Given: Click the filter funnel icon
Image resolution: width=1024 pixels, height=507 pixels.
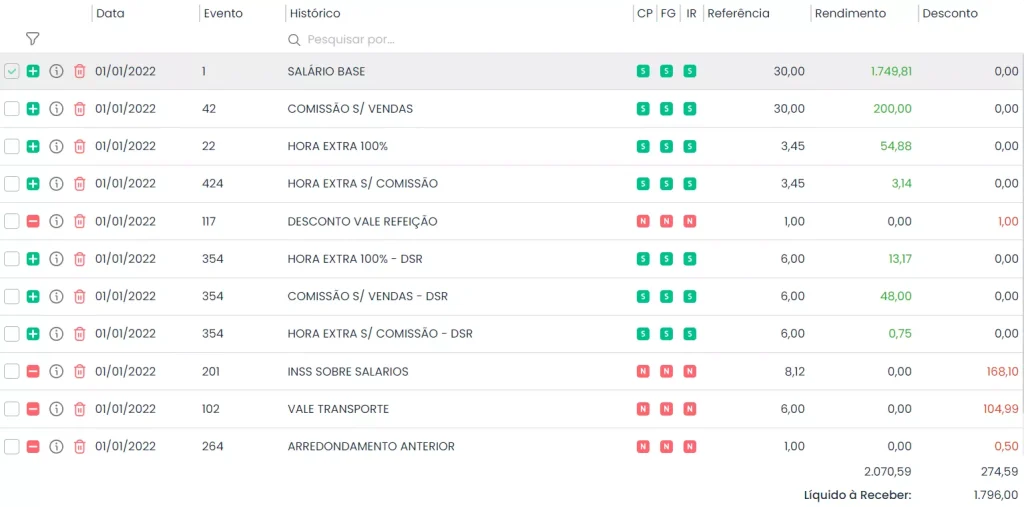Looking at the screenshot, I should 33,39.
